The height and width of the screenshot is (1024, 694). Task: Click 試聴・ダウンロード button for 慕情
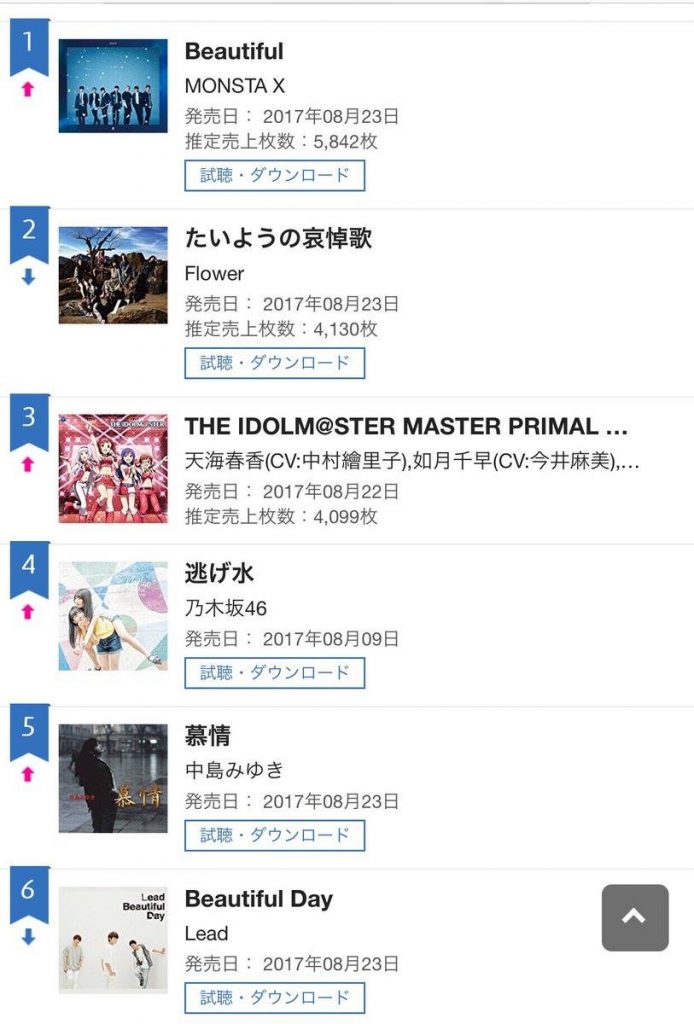pos(275,835)
